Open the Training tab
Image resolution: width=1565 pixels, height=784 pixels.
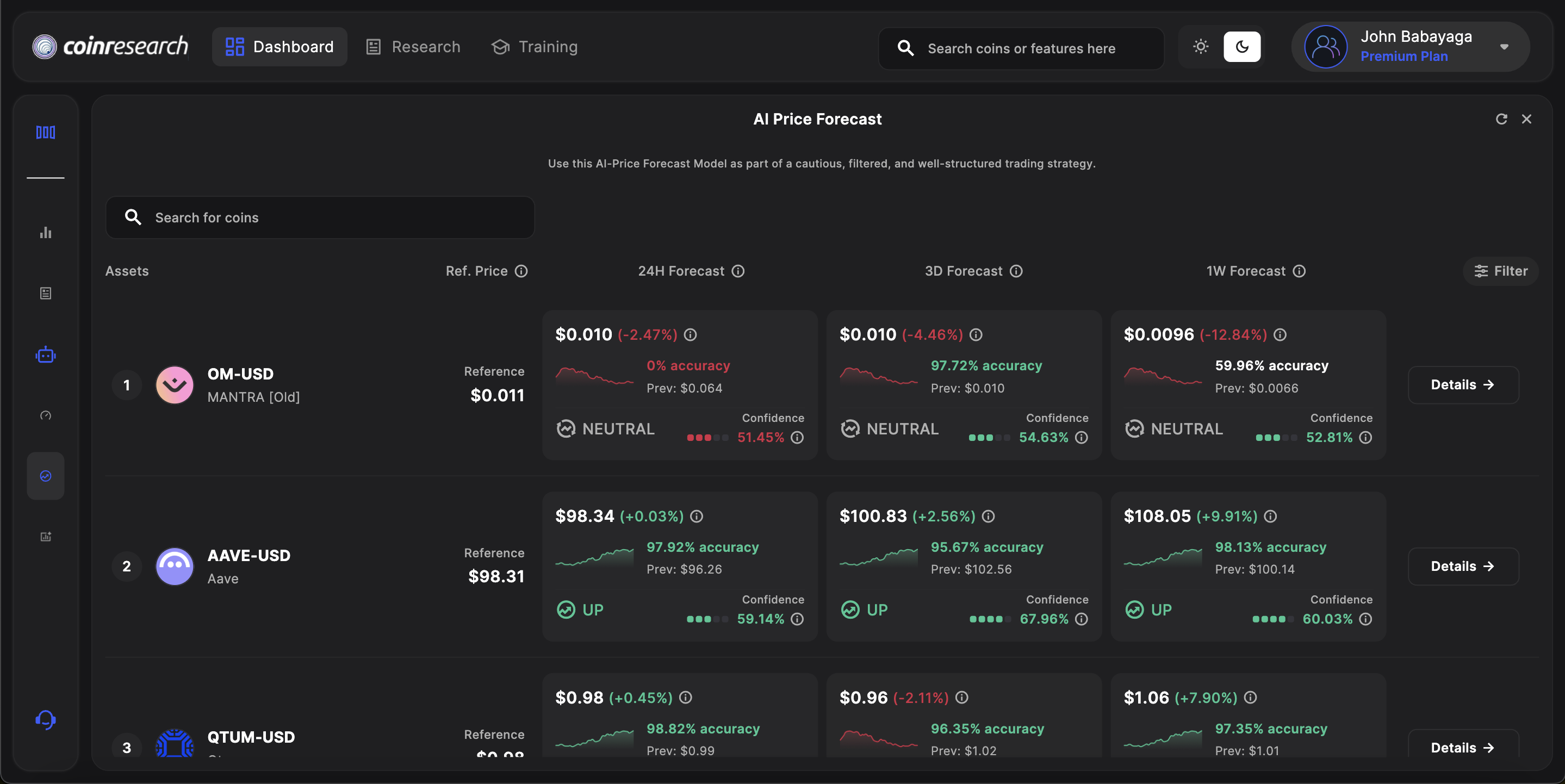click(534, 47)
